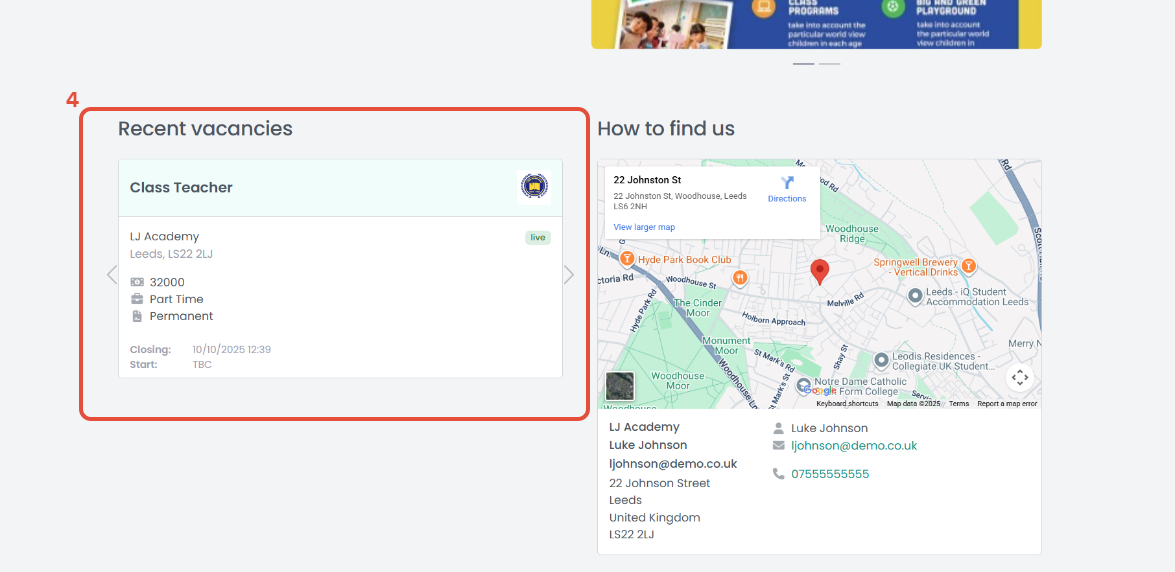Click closing date 10/10/2025 12:39
The width and height of the screenshot is (1175, 572).
pyautogui.click(x=232, y=349)
